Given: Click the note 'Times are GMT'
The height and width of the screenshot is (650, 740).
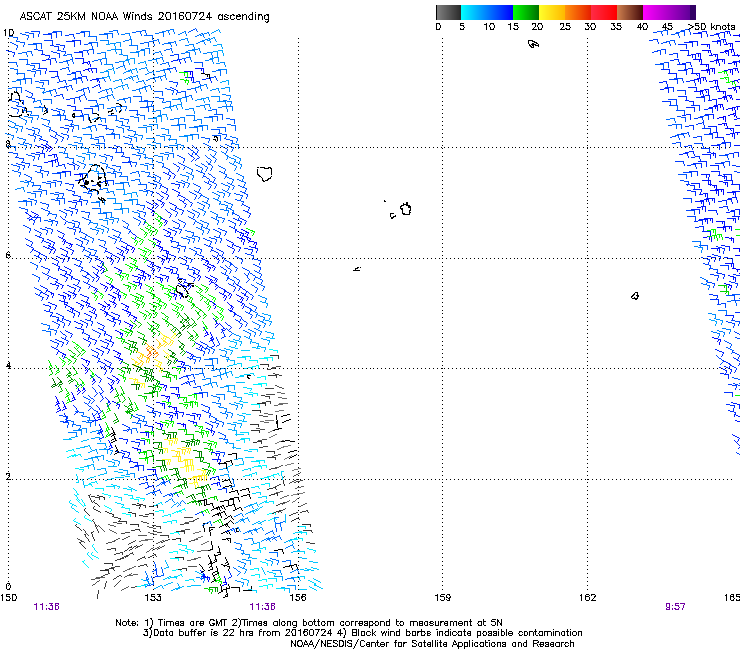Looking at the screenshot, I should 193,623.
